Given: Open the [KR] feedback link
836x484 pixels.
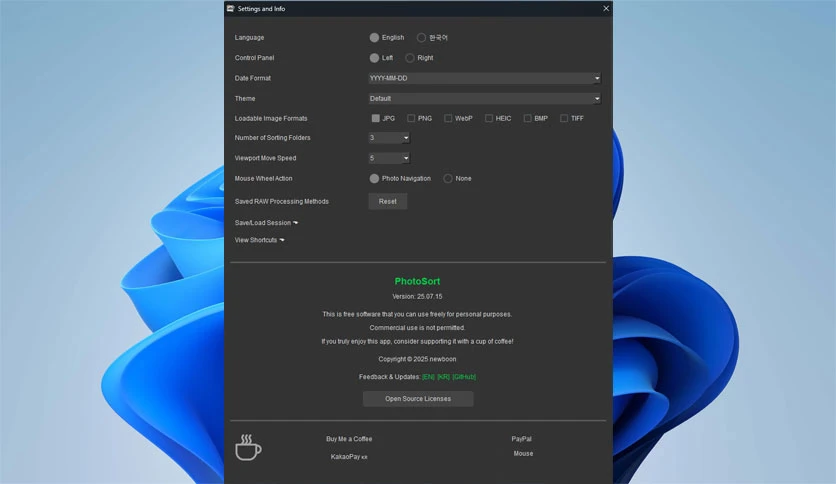Looking at the screenshot, I should pos(444,377).
